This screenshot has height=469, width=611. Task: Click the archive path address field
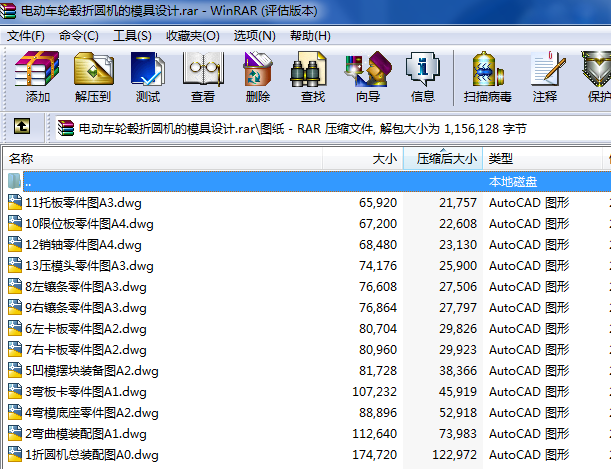[333, 128]
